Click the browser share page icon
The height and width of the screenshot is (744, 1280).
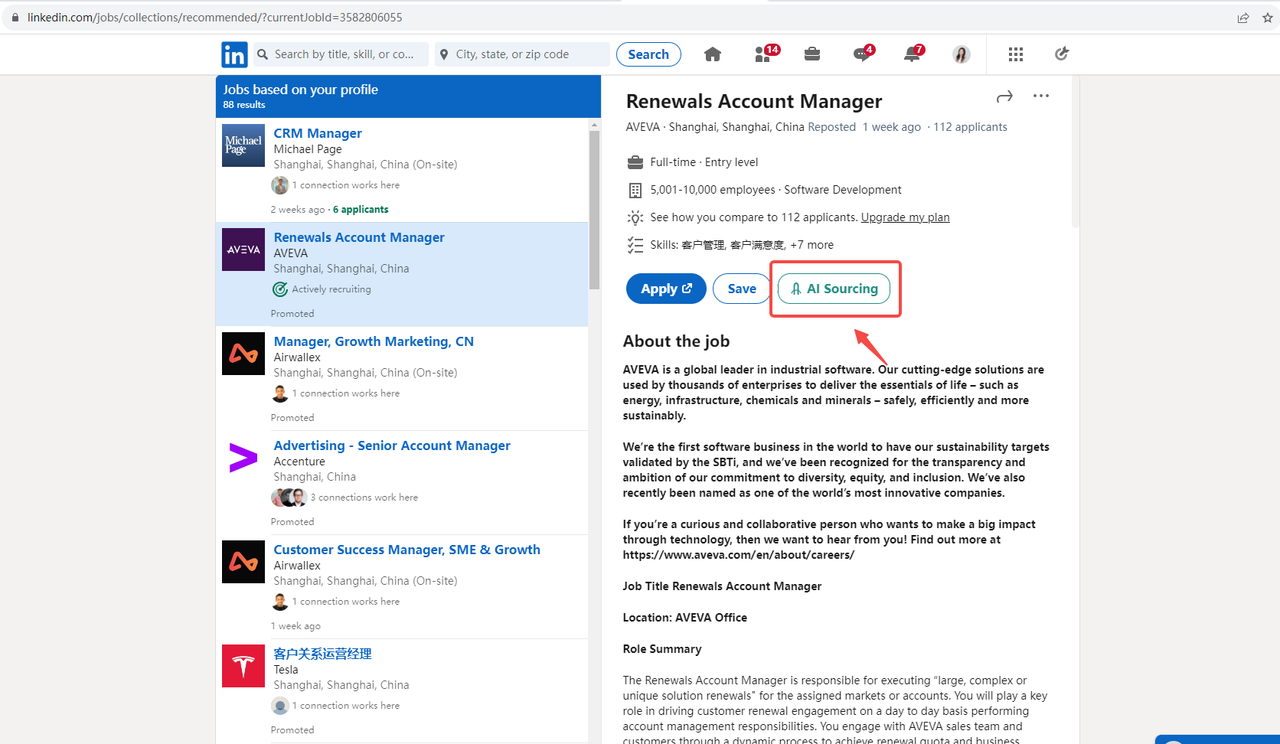(1243, 17)
